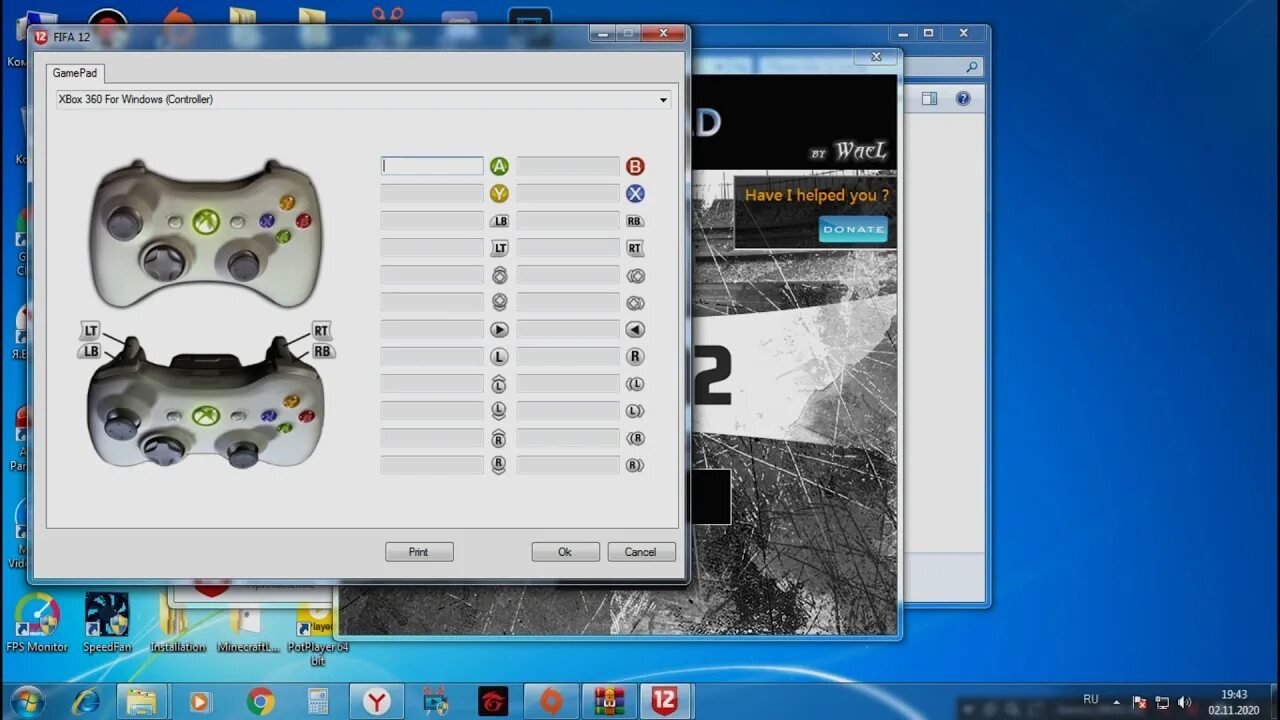Click the LB bumper icon in mapping list

point(499,221)
